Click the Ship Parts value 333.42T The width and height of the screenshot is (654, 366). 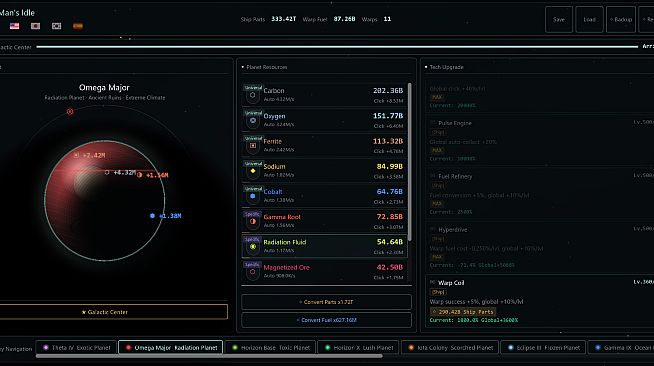[x=284, y=19]
